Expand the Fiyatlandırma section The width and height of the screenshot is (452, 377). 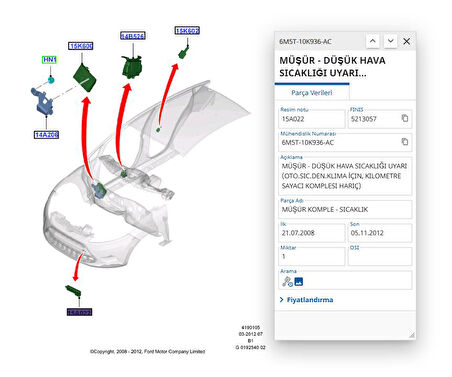pos(306,300)
